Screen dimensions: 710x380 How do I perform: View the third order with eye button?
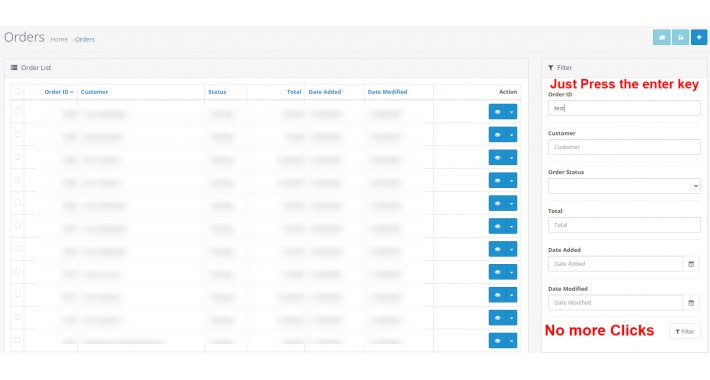497,158
